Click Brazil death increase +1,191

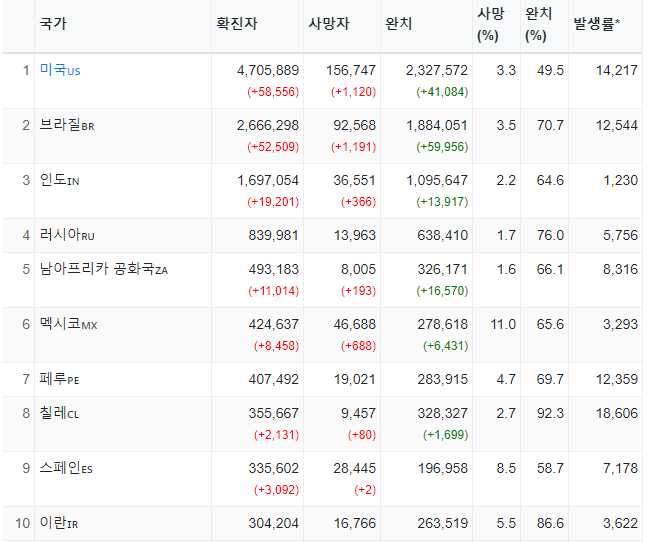354,146
